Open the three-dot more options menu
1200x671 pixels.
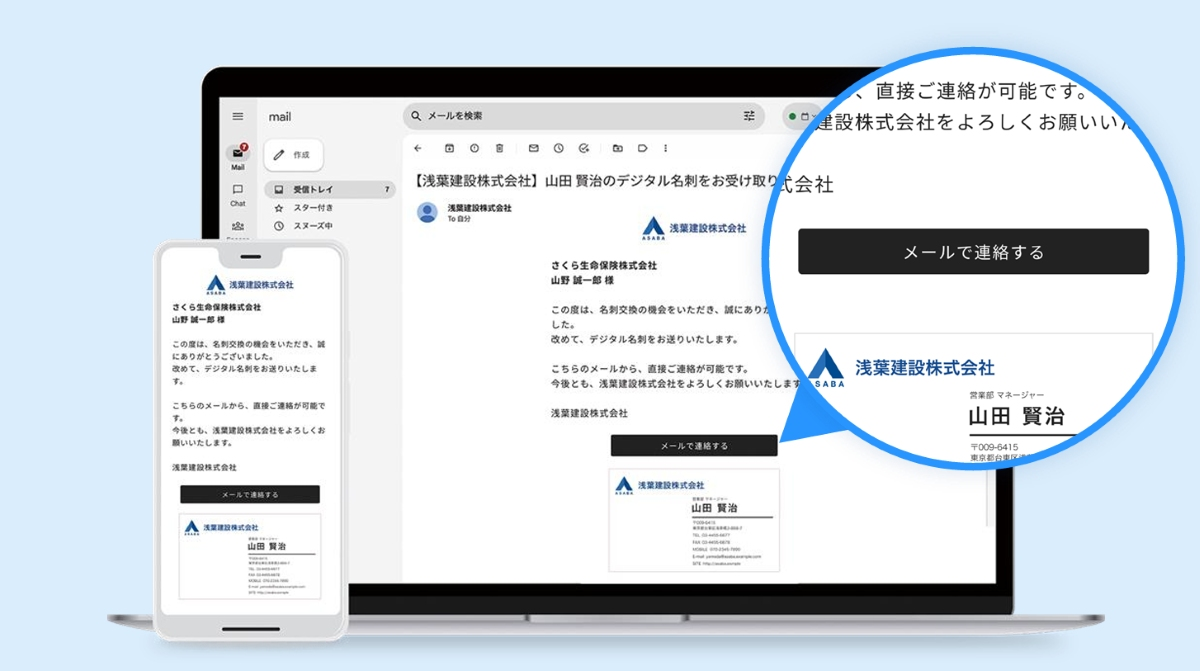click(x=666, y=148)
